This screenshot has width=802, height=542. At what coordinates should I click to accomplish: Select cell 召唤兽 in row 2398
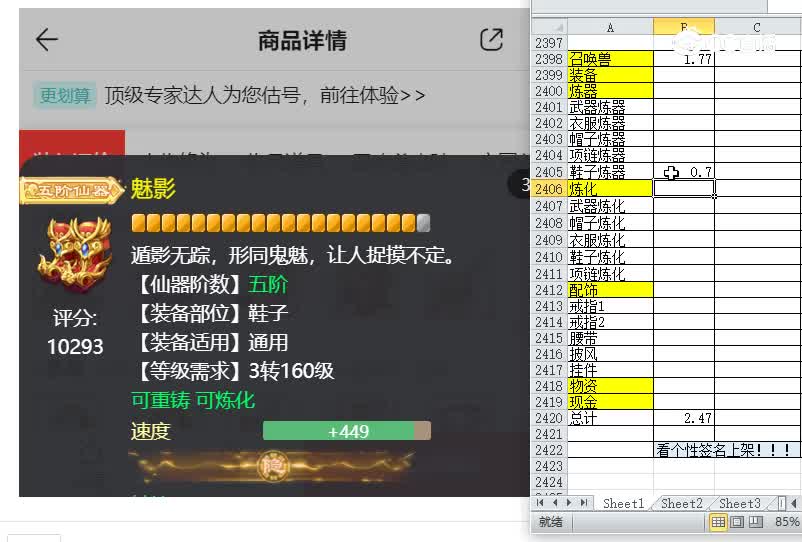tap(610, 59)
